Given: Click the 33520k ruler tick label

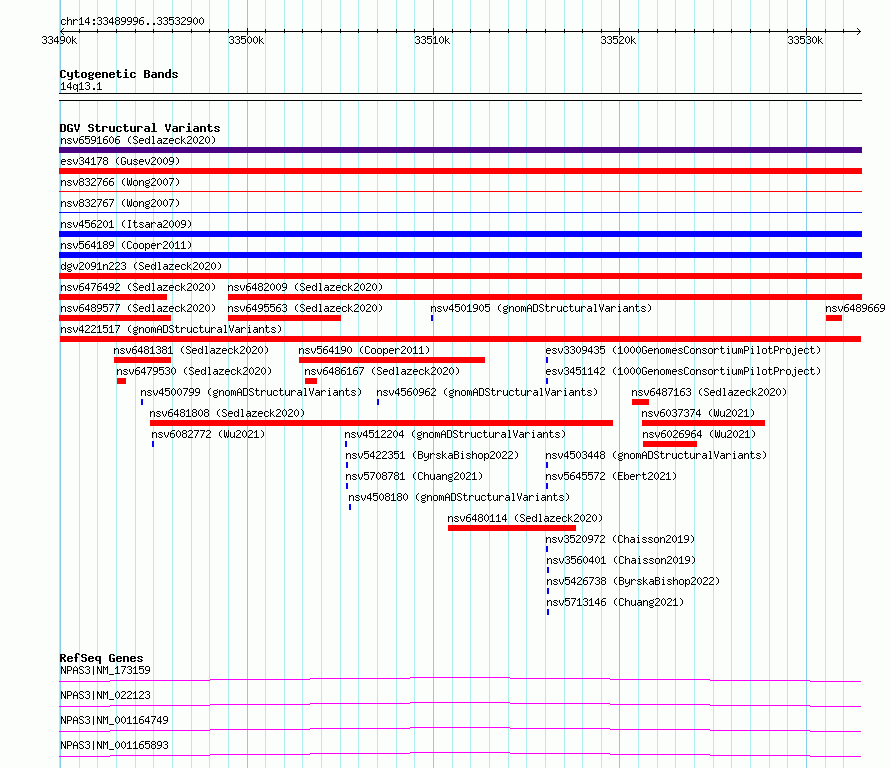Looking at the screenshot, I should 619,40.
